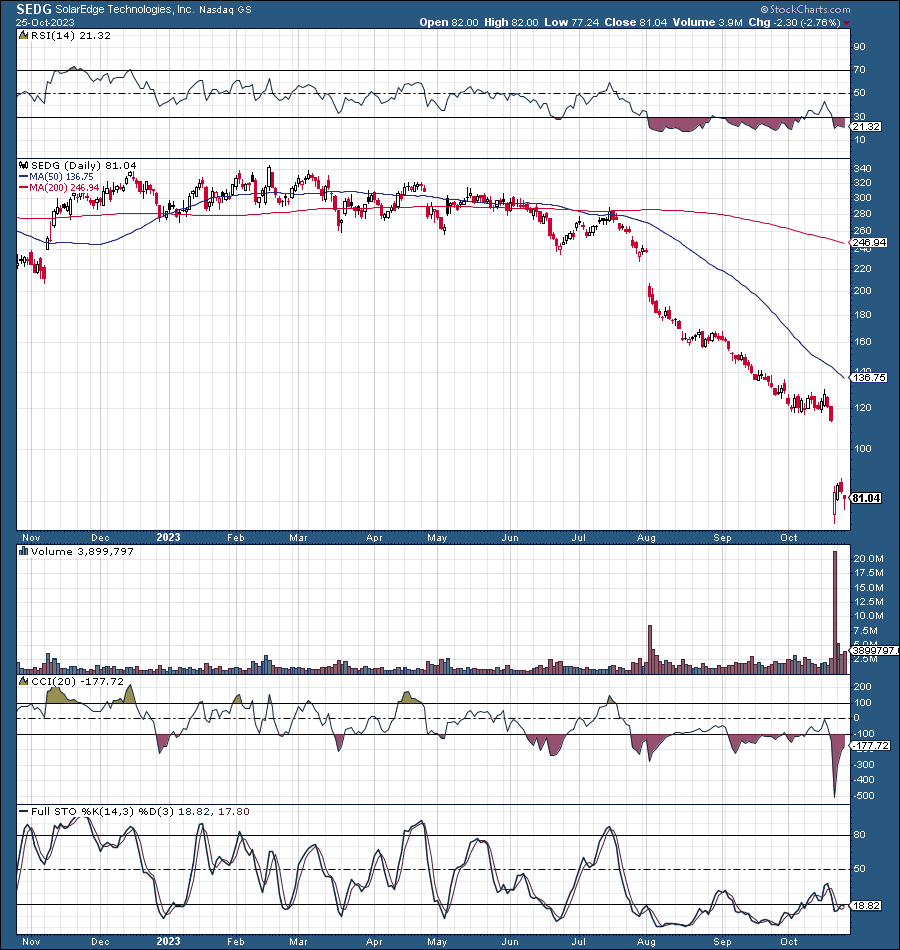The image size is (900, 950).
Task: Select the line icon next to Full STO
Action: 21,811
